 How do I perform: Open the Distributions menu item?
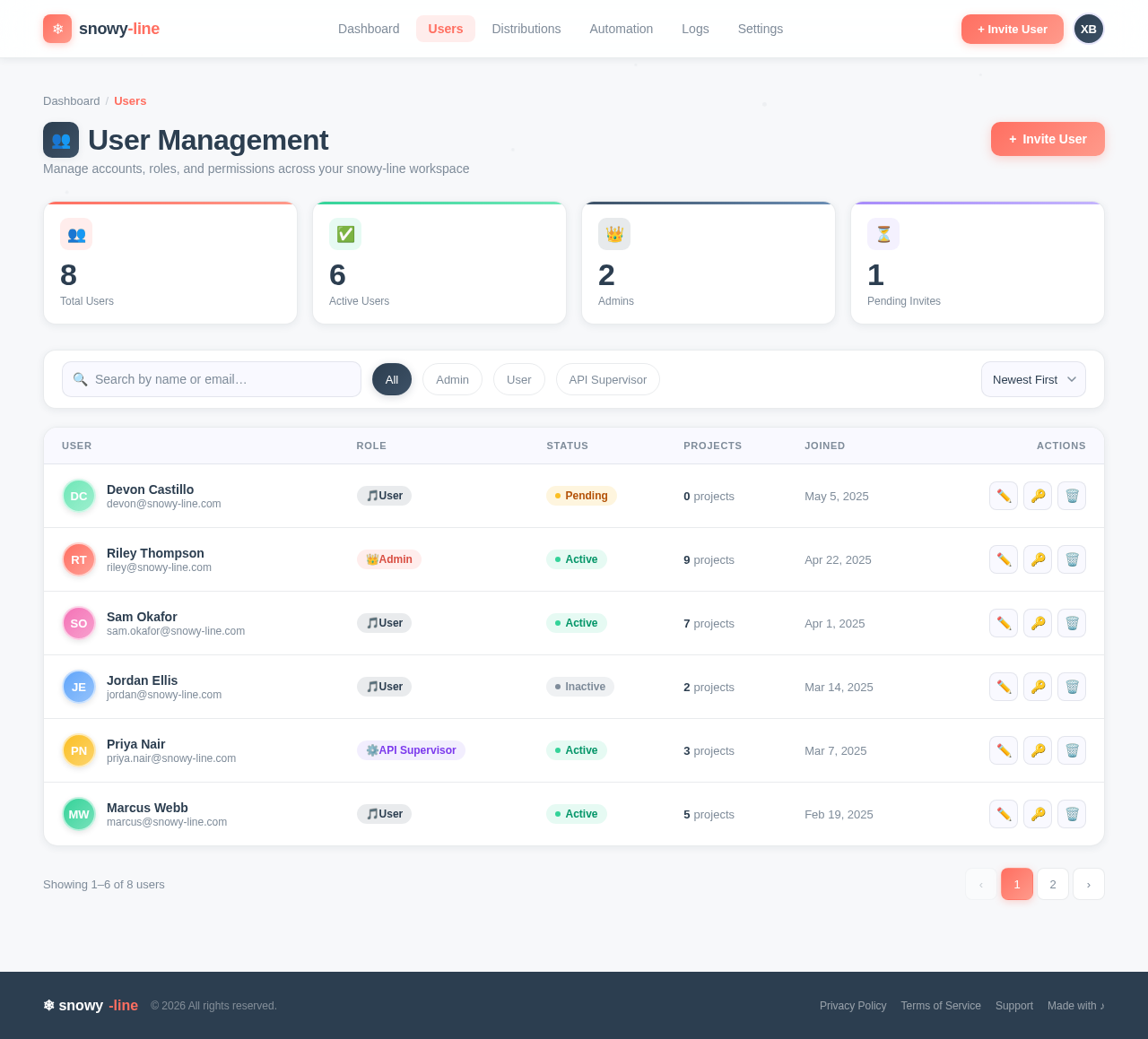[526, 29]
